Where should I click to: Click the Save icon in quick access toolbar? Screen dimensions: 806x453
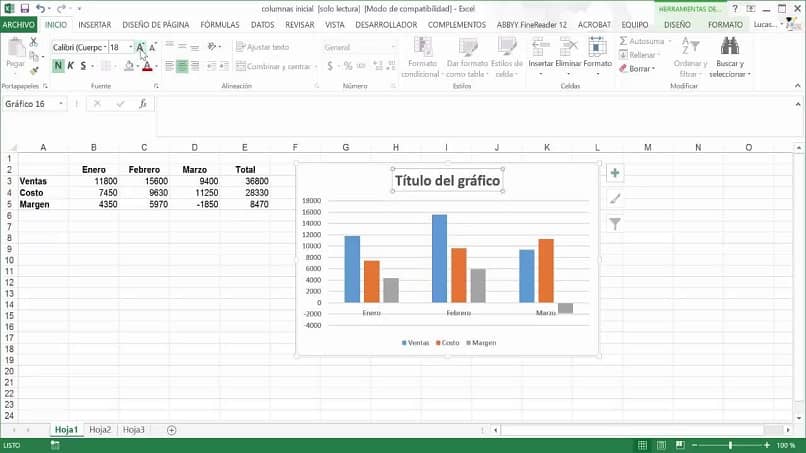coord(25,9)
